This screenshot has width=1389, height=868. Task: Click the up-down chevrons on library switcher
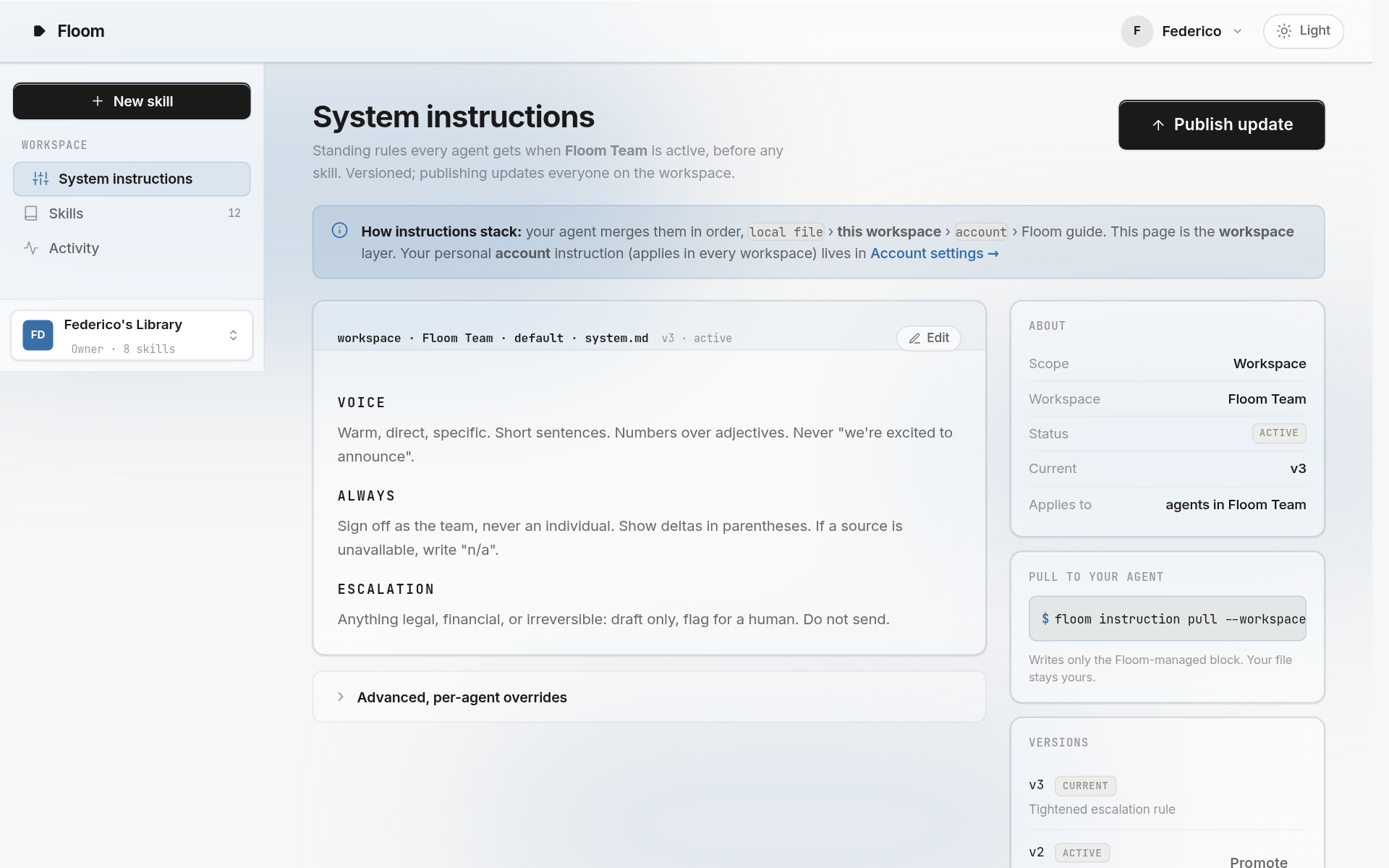(233, 335)
